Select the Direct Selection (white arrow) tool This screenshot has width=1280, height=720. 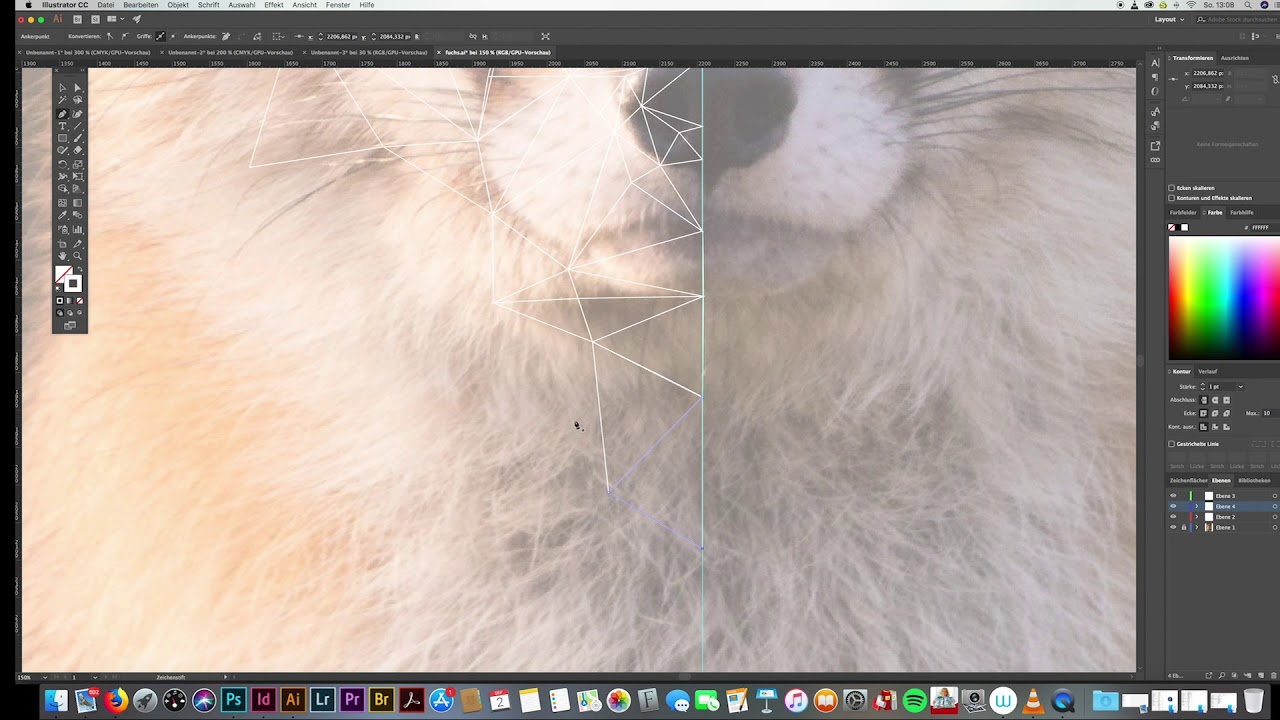click(x=77, y=88)
